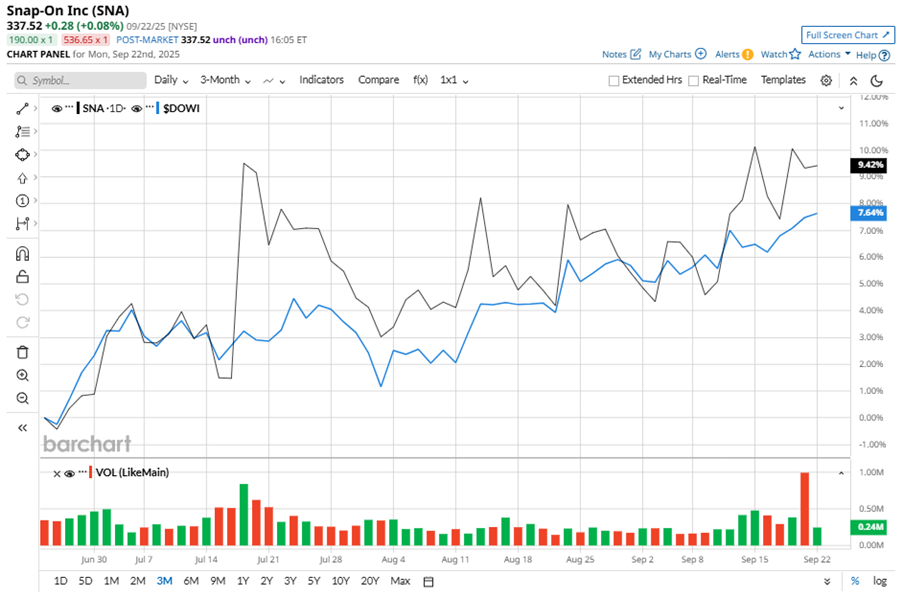Switch to log scale

coord(879,581)
